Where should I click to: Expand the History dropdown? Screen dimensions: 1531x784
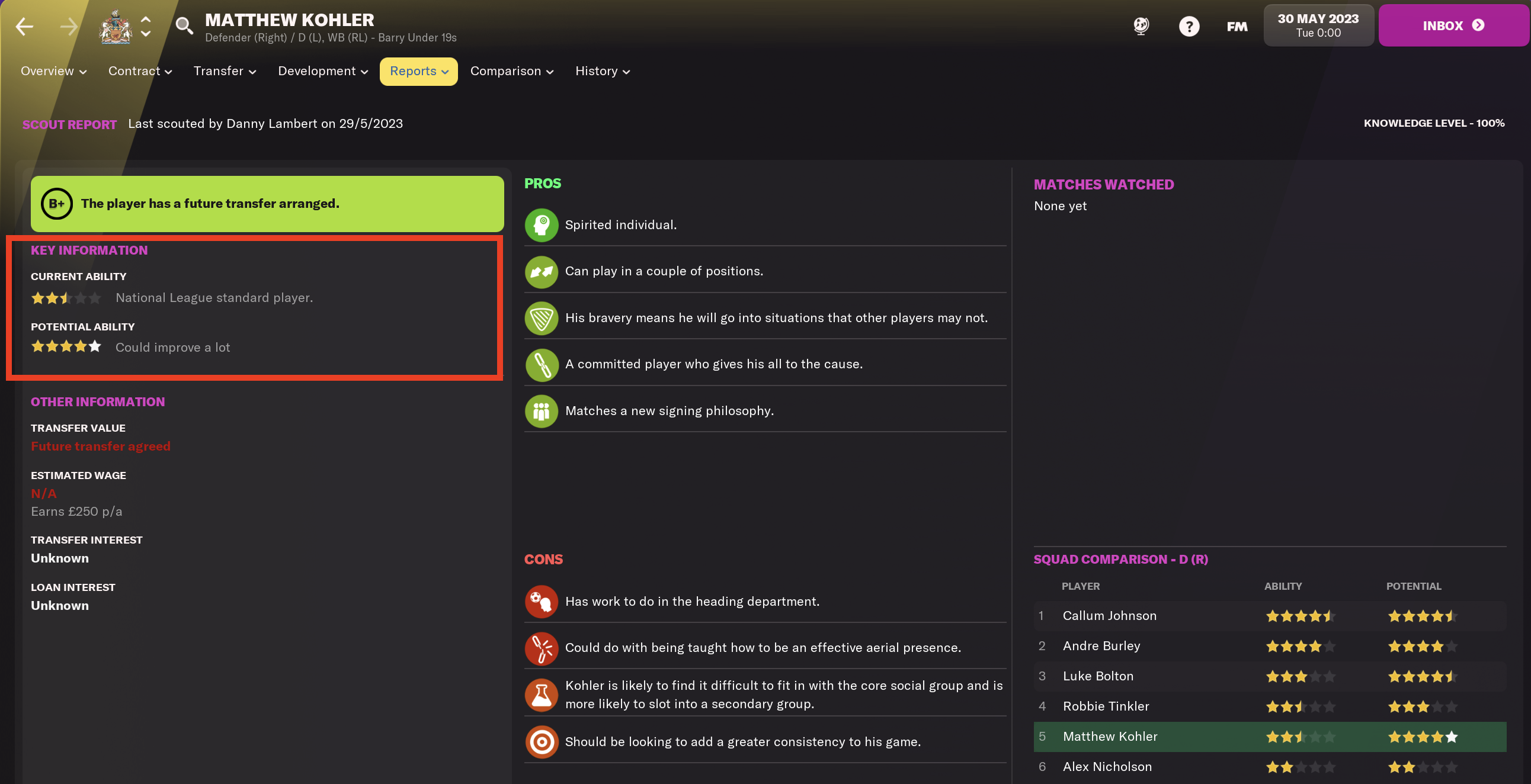click(602, 71)
